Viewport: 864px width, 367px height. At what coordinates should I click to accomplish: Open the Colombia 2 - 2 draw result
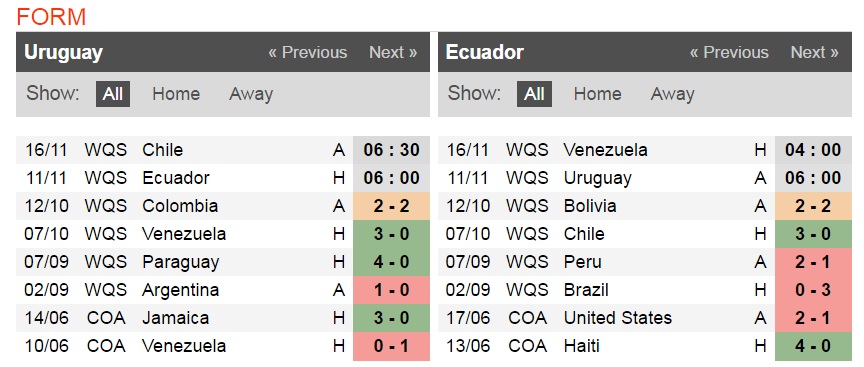[391, 206]
